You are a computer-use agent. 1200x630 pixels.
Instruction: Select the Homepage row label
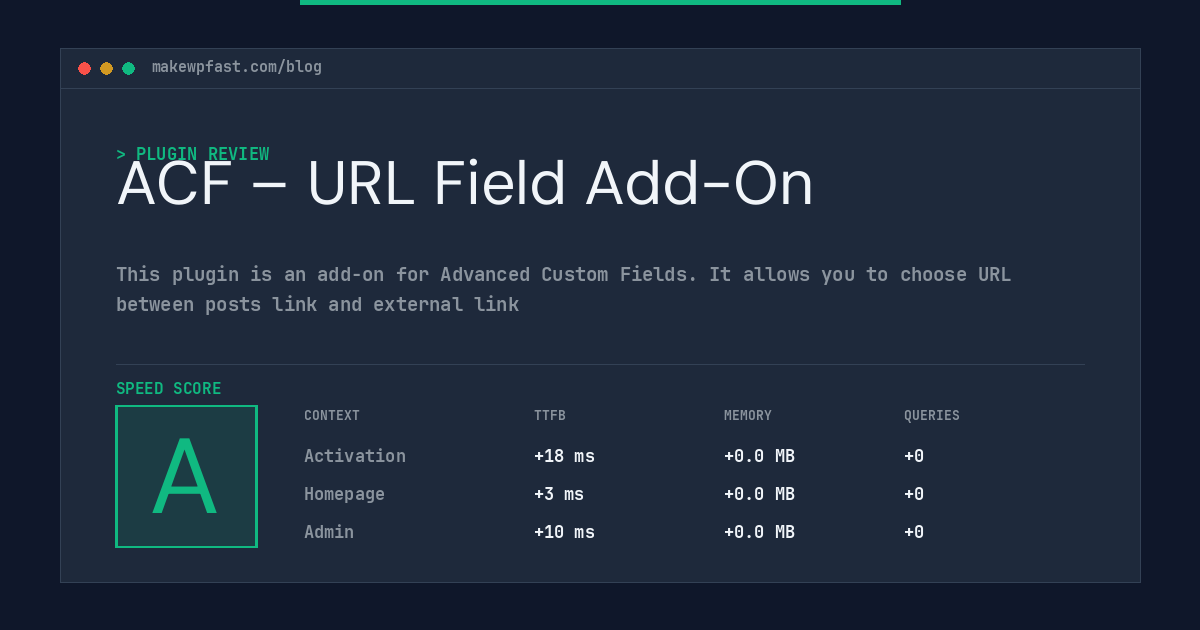[344, 494]
